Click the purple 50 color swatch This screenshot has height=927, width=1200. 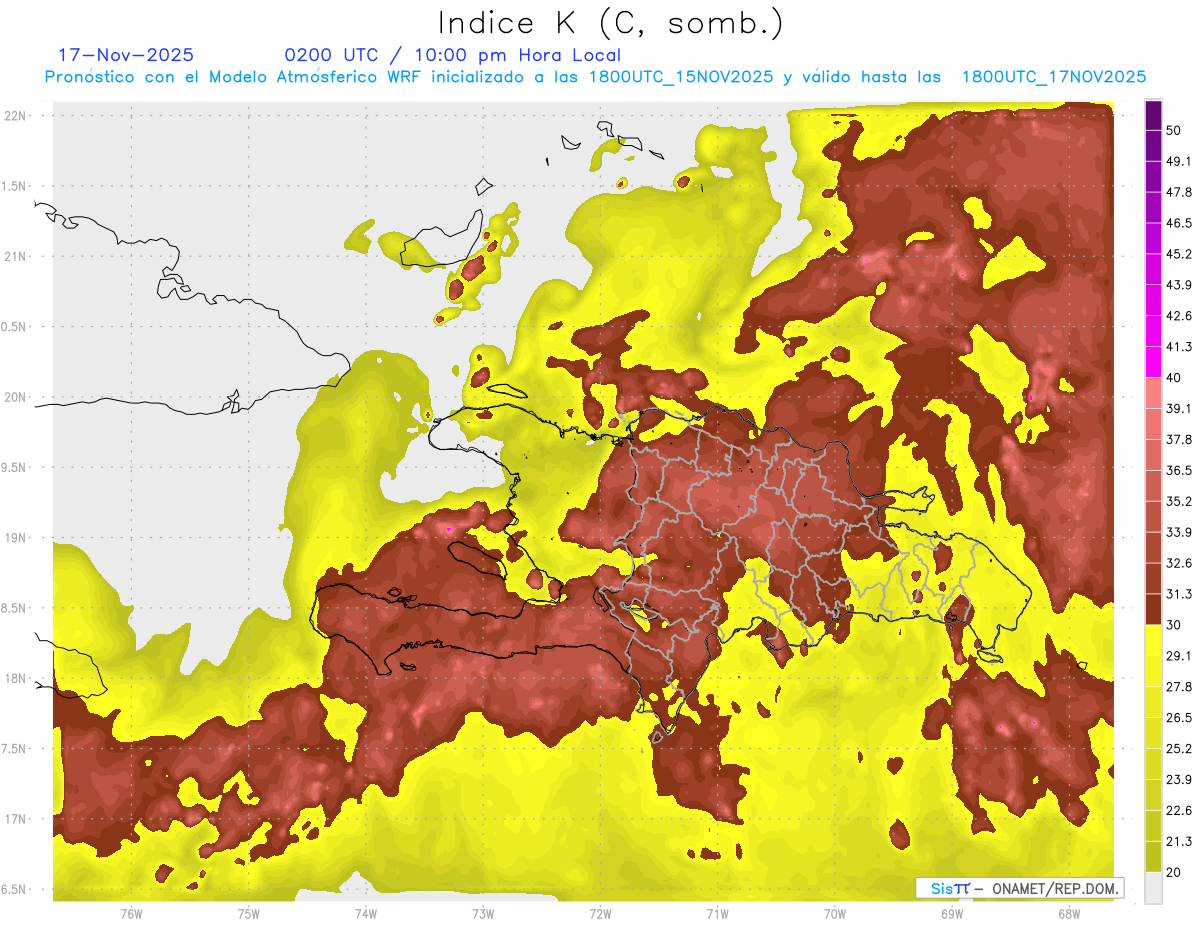(1153, 117)
